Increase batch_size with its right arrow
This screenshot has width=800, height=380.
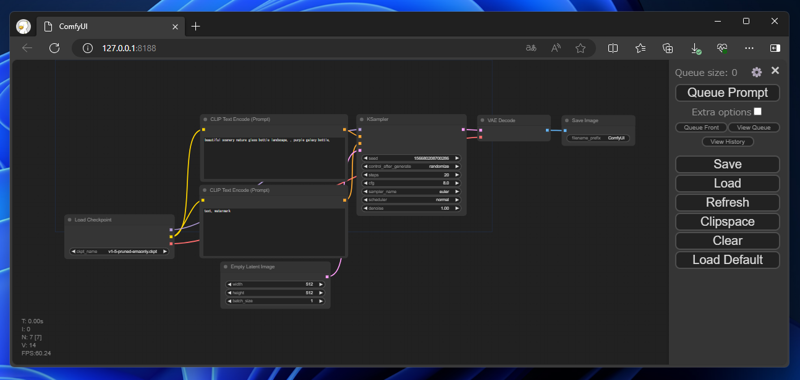pyautogui.click(x=320, y=301)
